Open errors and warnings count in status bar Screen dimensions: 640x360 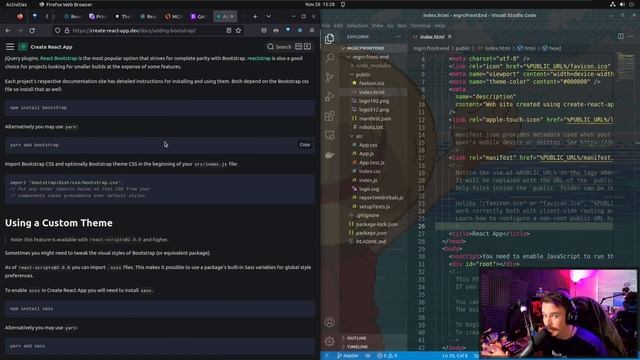(x=387, y=356)
